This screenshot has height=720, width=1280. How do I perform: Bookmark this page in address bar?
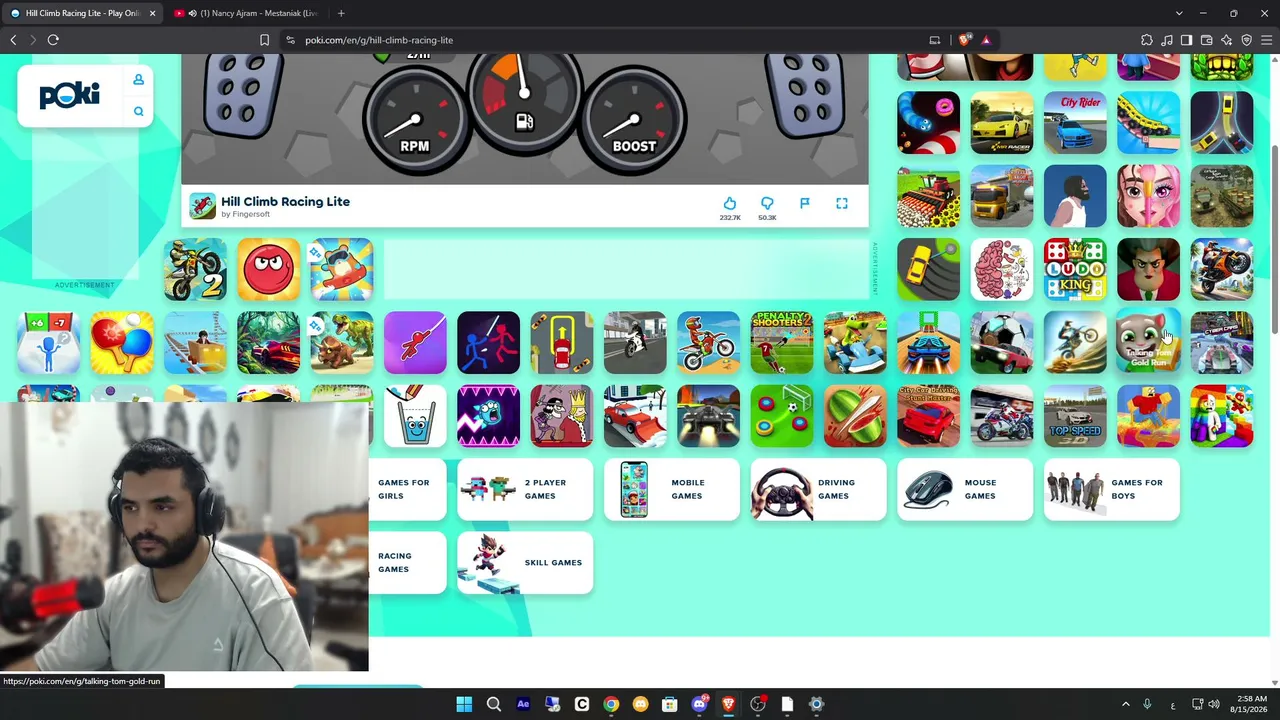click(x=264, y=40)
